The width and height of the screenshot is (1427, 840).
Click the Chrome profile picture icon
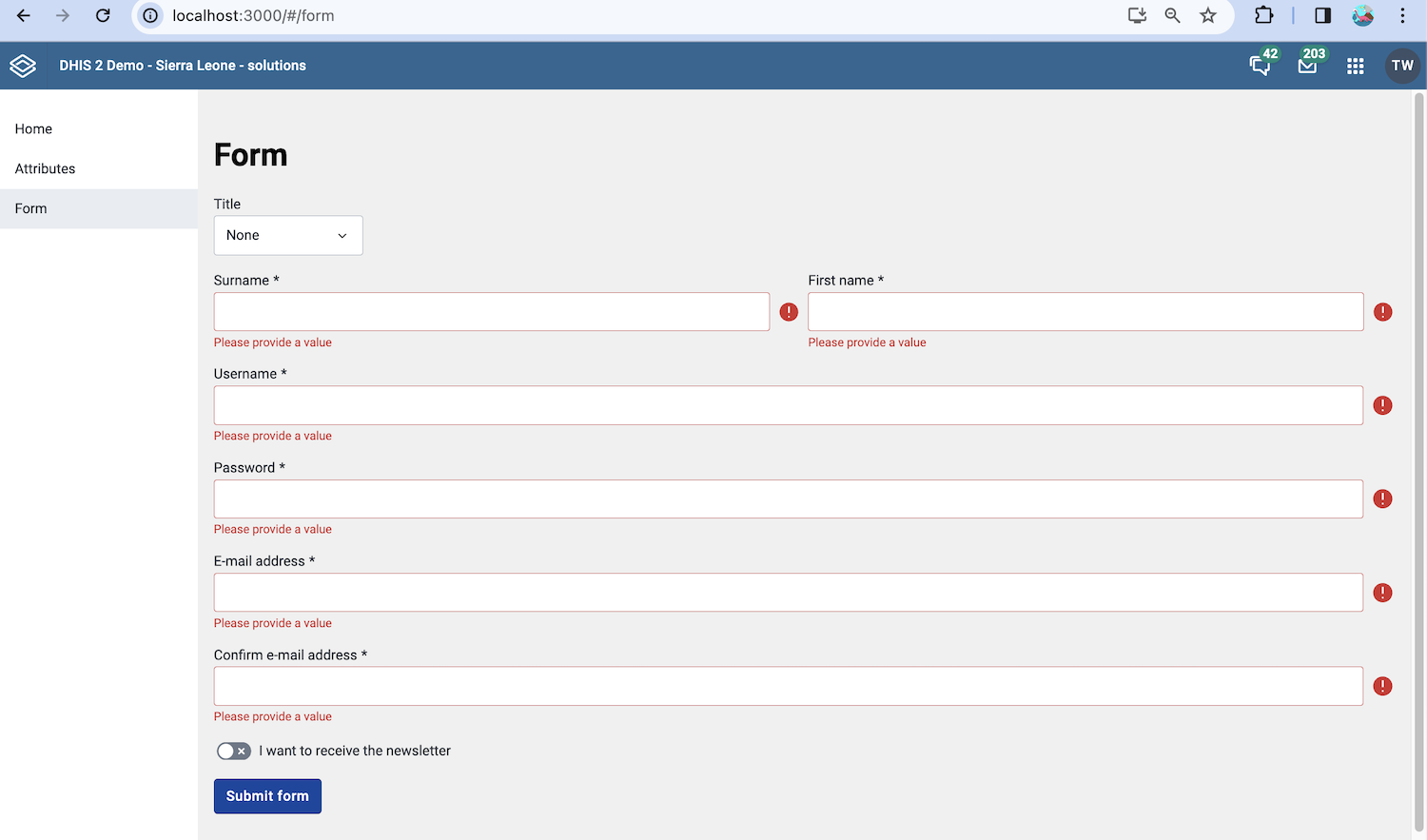[x=1363, y=15]
